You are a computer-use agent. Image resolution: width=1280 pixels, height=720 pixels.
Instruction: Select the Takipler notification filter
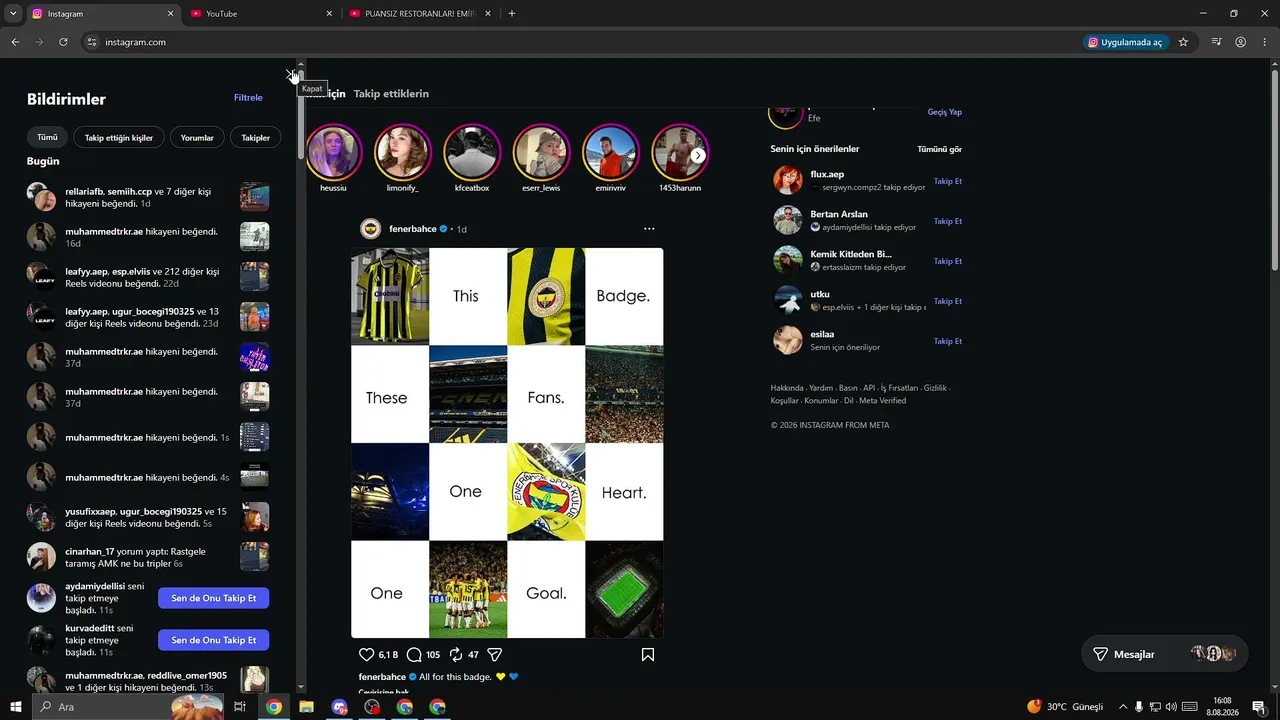[x=256, y=137]
